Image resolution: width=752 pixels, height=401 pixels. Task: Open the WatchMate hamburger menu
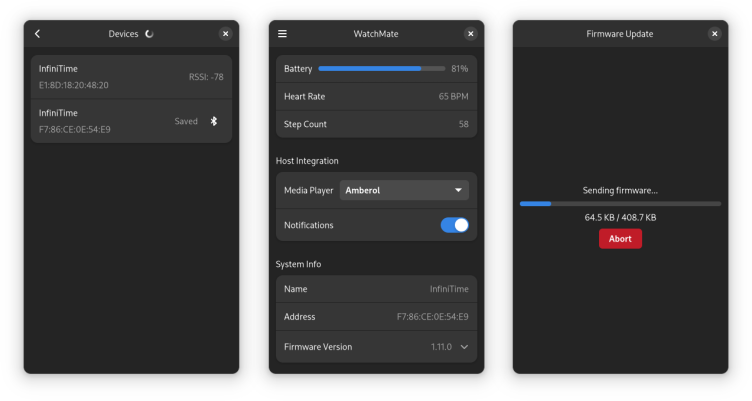click(282, 34)
